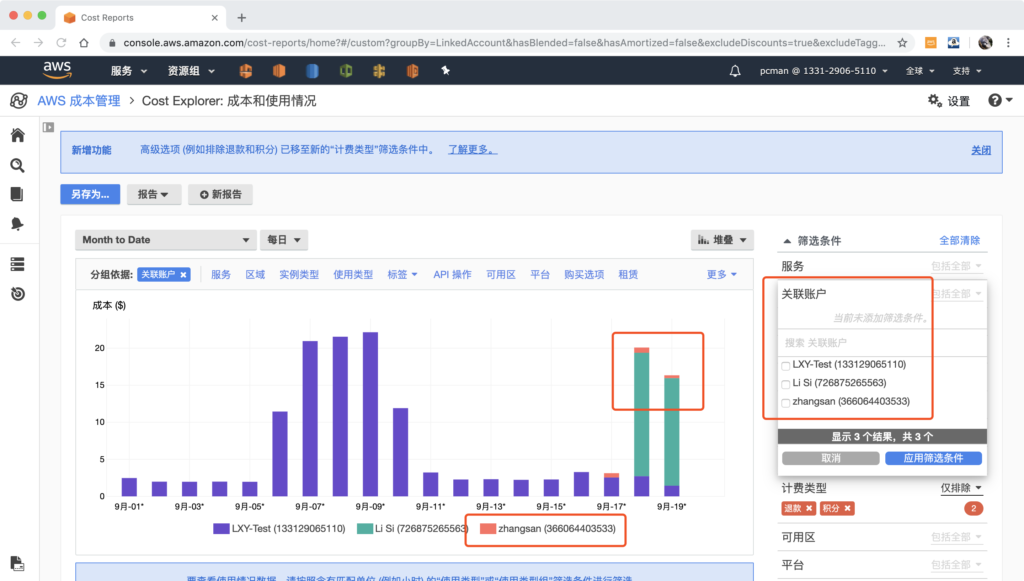Open the reports book sidebar icon
1024x581 pixels.
[18, 194]
